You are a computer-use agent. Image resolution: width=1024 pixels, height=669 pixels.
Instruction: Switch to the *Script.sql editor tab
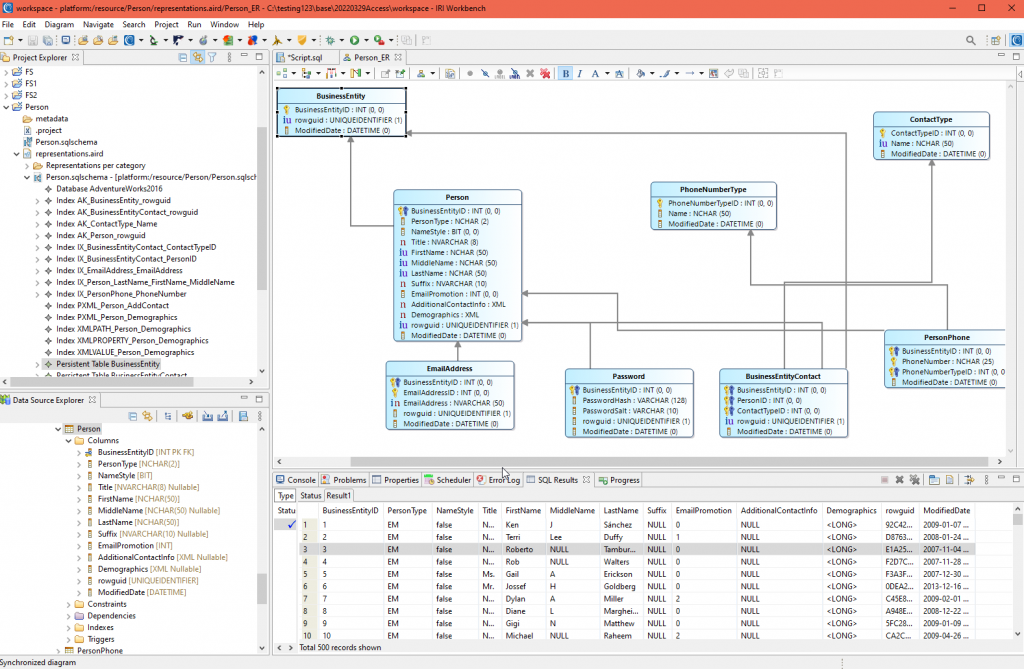point(304,57)
